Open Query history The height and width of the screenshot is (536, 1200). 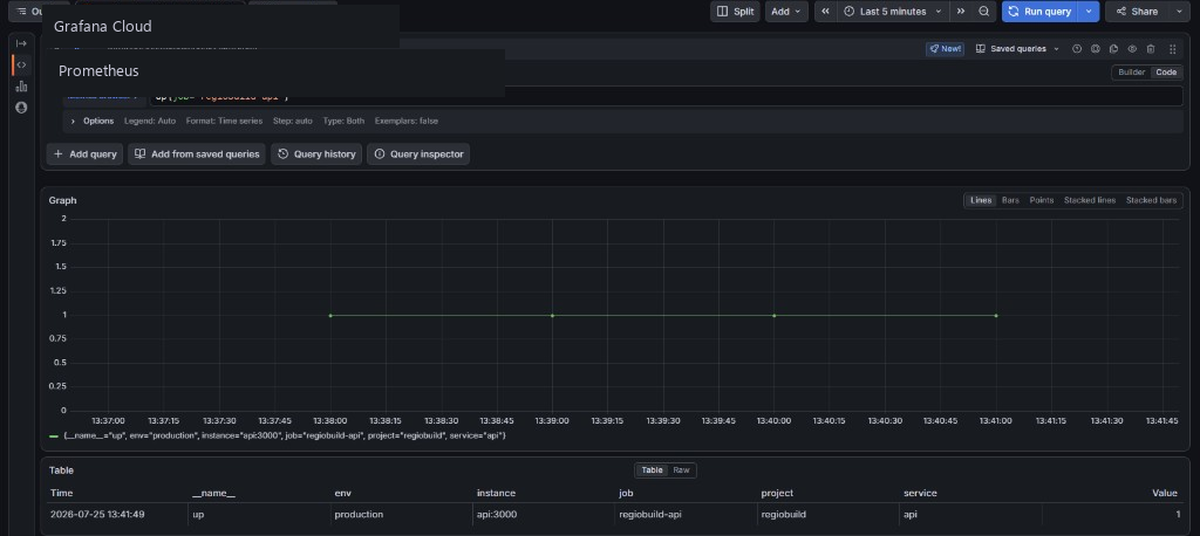tap(316, 154)
